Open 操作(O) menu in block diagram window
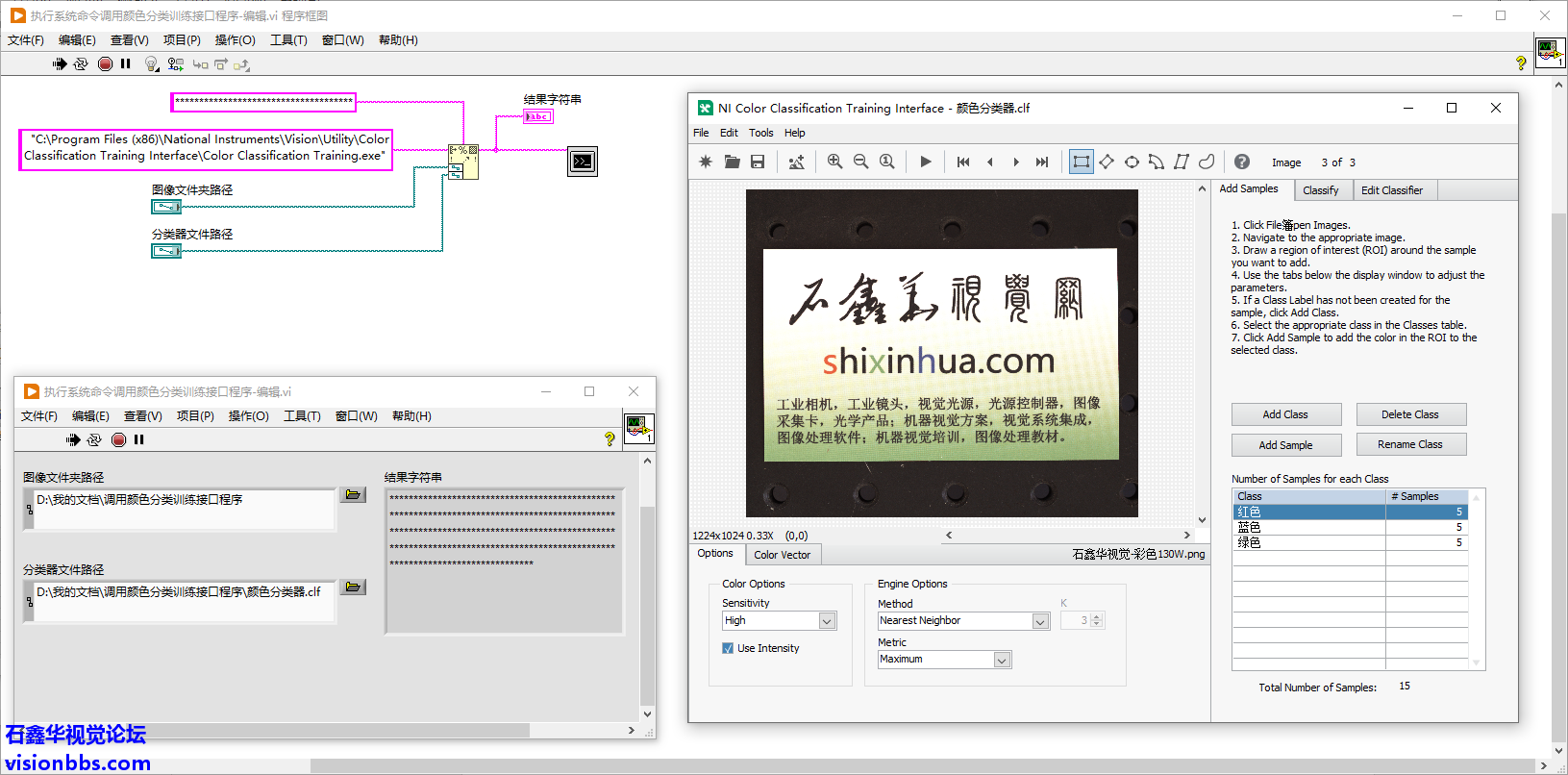The height and width of the screenshot is (775, 1568). [x=235, y=39]
